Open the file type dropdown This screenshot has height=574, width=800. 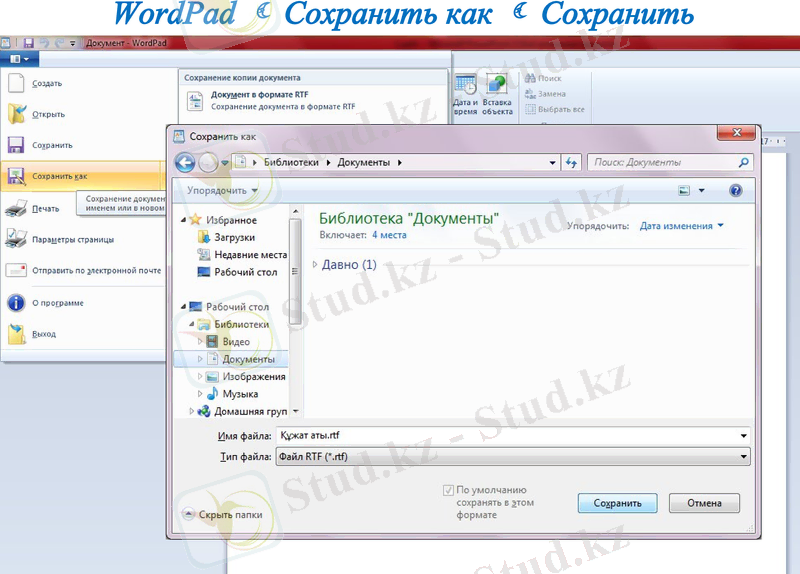coord(743,457)
